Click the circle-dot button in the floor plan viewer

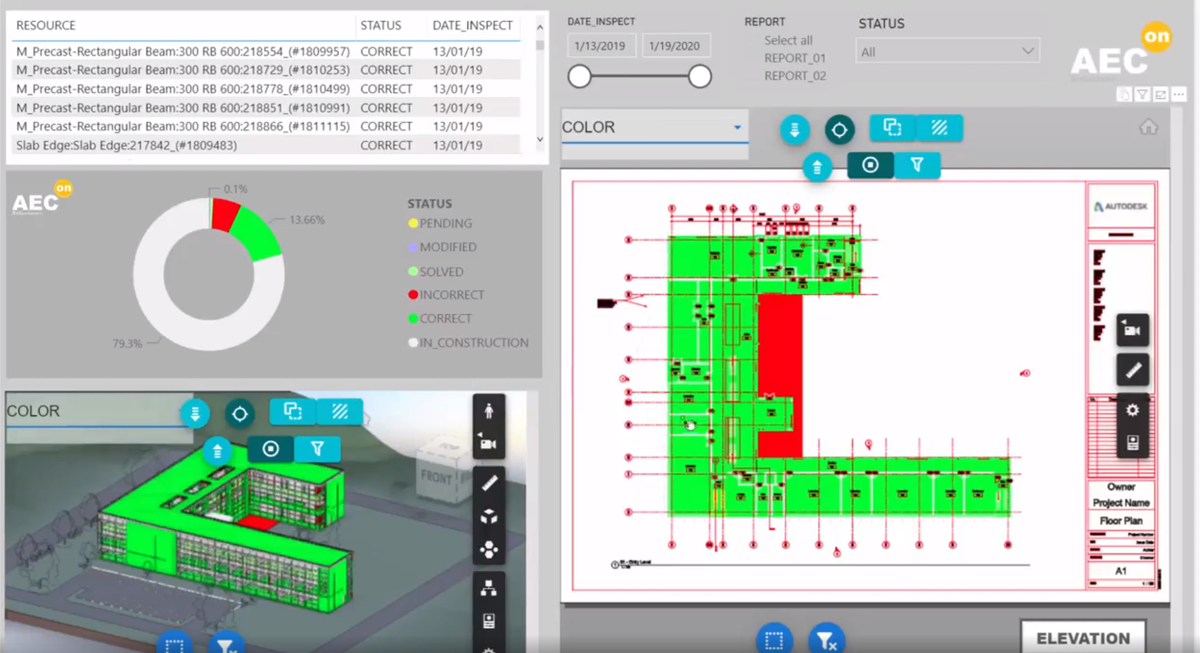pyautogui.click(x=870, y=165)
